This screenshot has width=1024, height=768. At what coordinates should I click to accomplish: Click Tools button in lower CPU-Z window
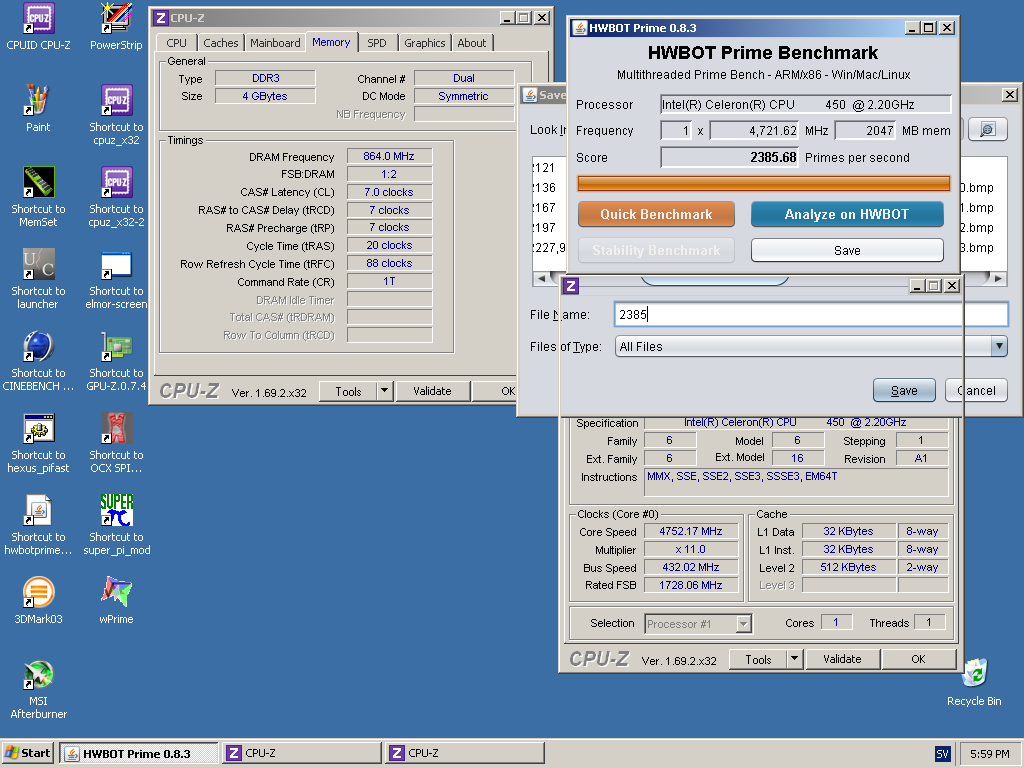(758, 659)
